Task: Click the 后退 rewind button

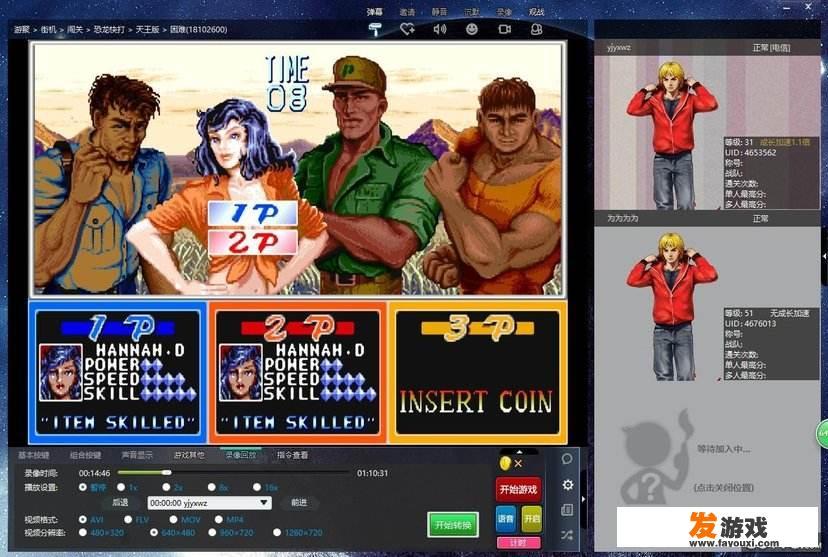Action: pyautogui.click(x=120, y=503)
